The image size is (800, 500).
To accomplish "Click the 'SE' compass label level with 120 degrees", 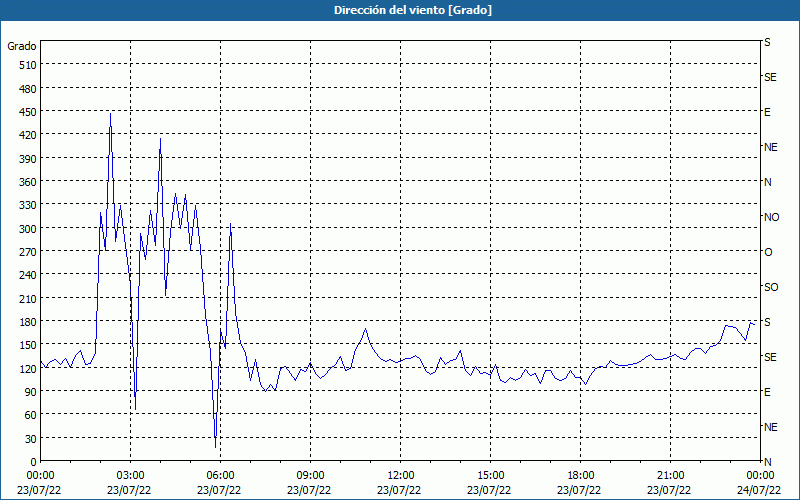I will [x=770, y=357].
